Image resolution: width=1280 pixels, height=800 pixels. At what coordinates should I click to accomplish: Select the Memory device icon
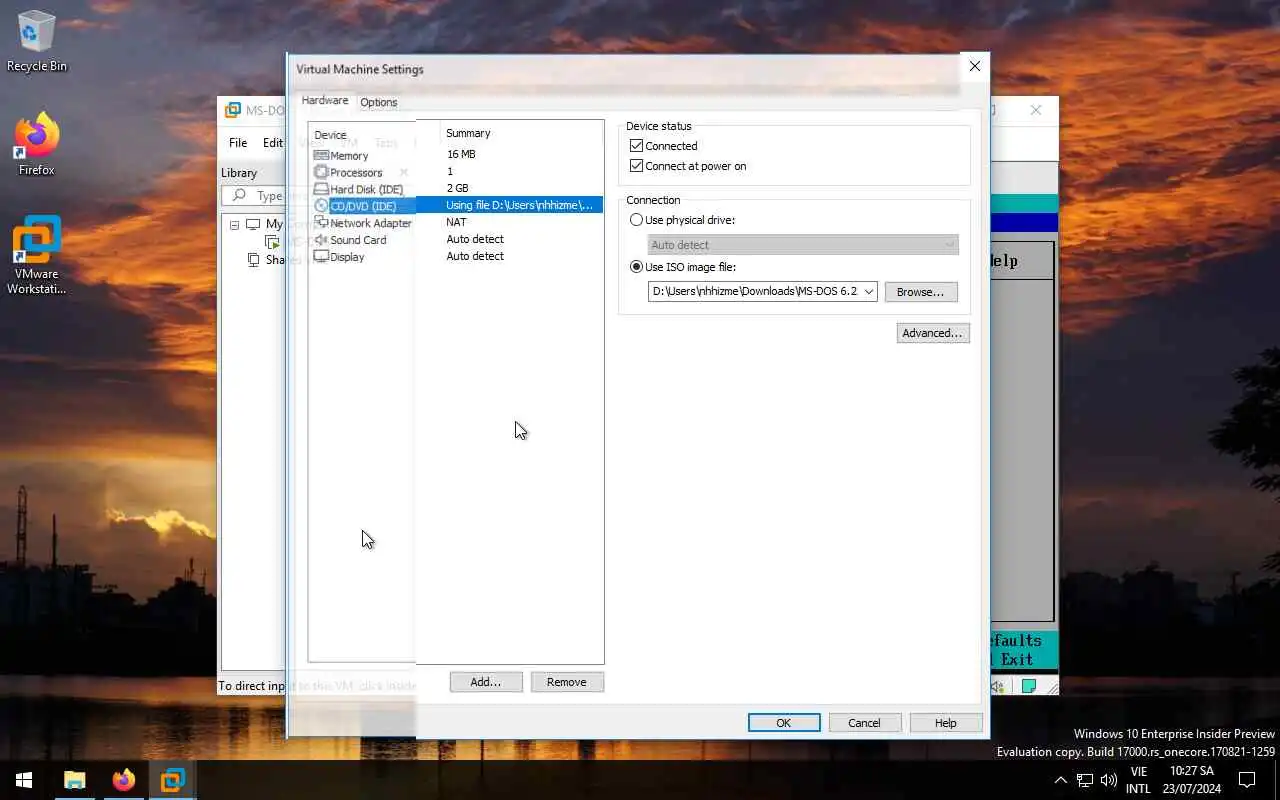(321, 155)
